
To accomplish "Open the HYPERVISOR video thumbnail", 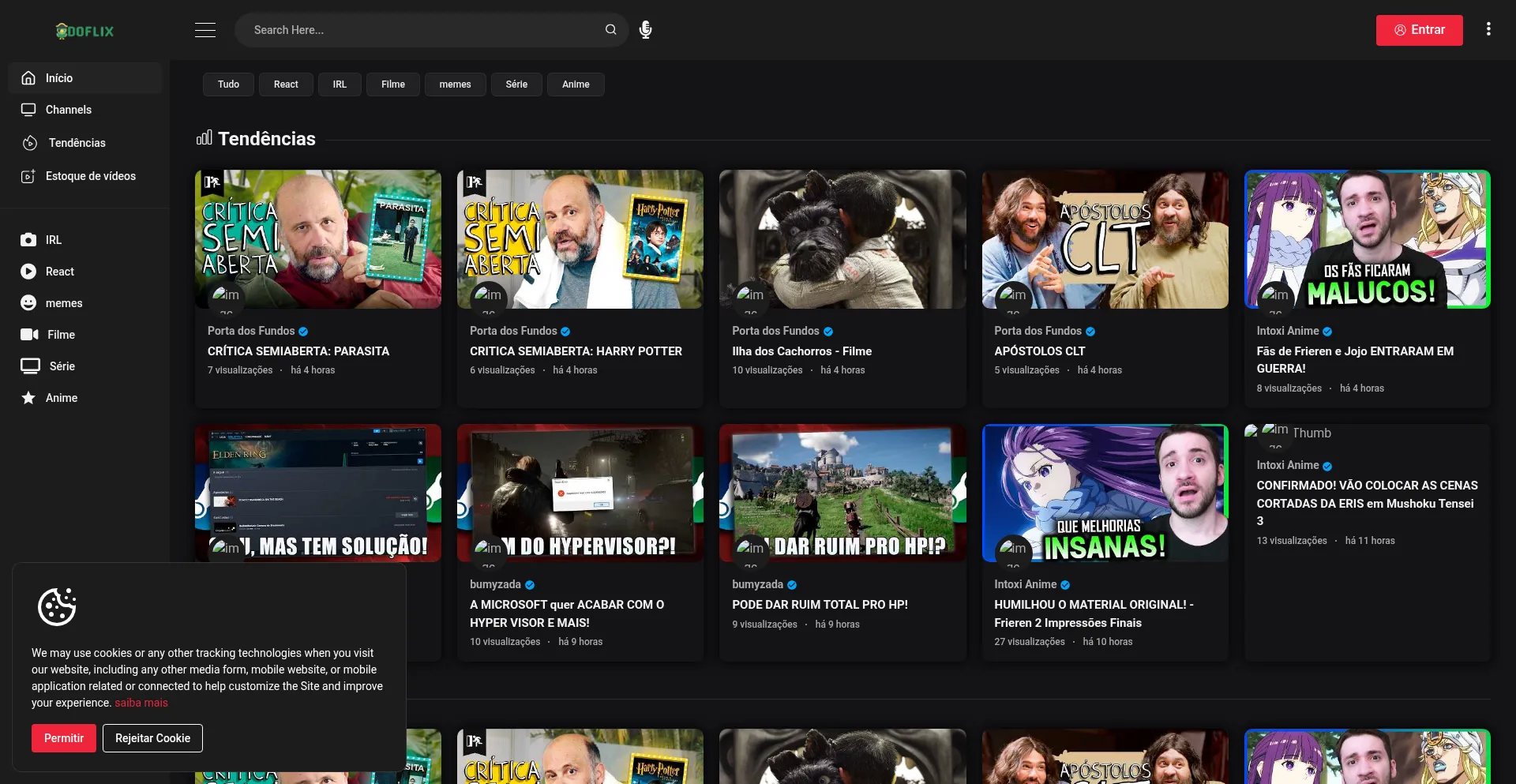I will 580,493.
